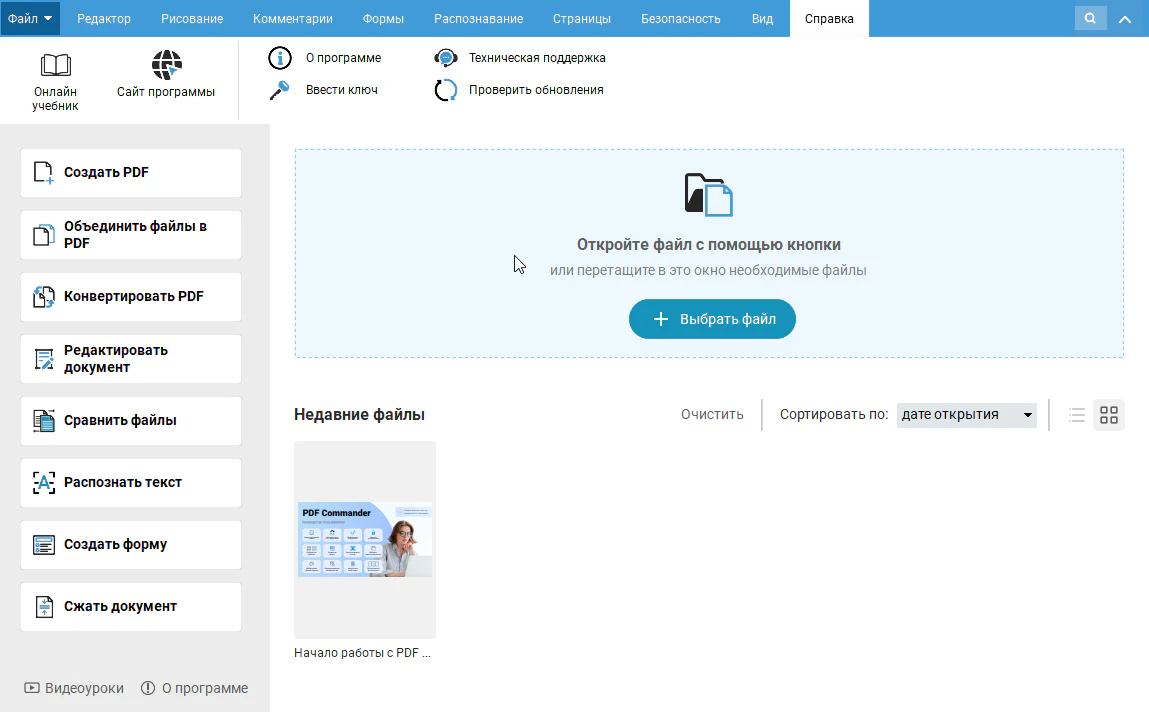Click the Создать PDF sidebar button

tap(131, 173)
